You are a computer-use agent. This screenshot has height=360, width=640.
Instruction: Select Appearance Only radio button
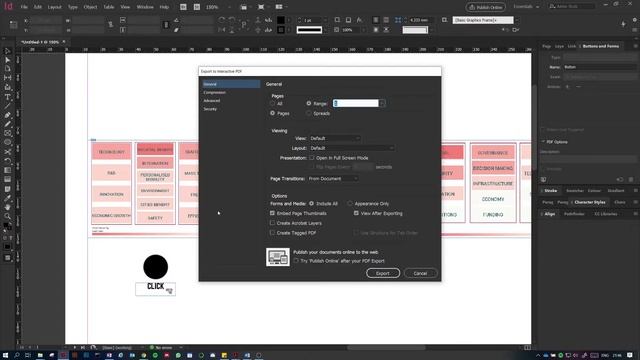pos(350,203)
